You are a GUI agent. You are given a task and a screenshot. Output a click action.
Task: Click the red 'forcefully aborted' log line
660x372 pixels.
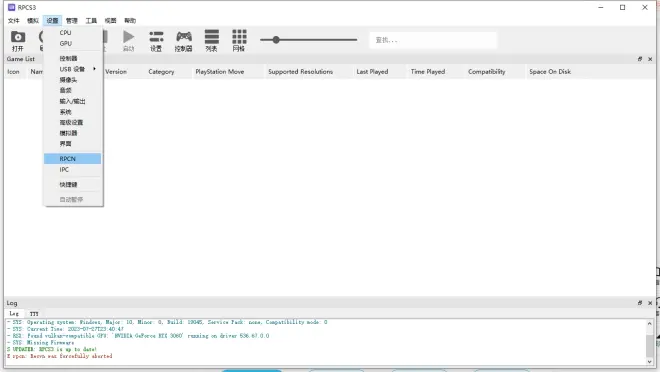tap(60, 356)
